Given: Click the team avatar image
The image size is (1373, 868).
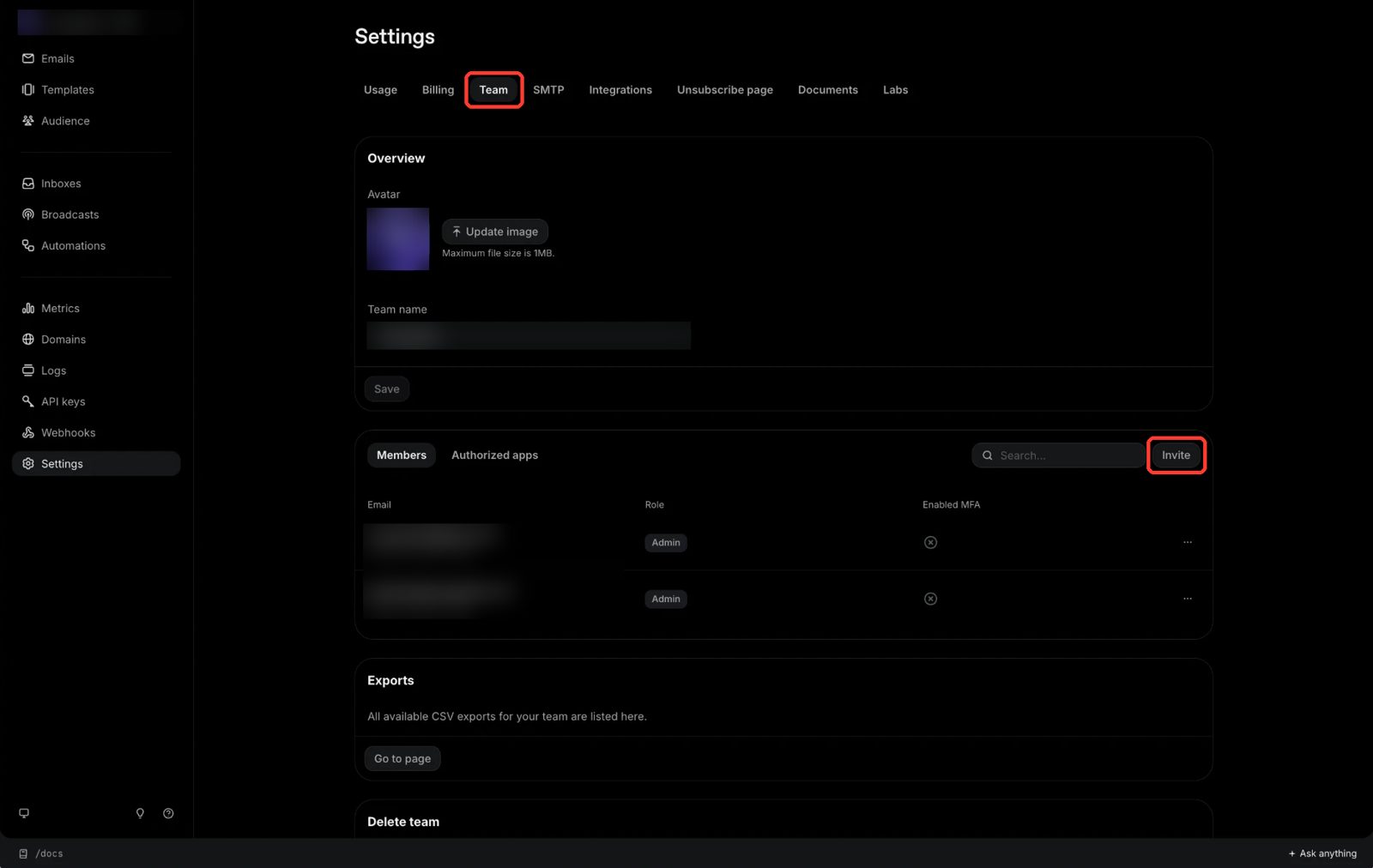Looking at the screenshot, I should pos(398,239).
